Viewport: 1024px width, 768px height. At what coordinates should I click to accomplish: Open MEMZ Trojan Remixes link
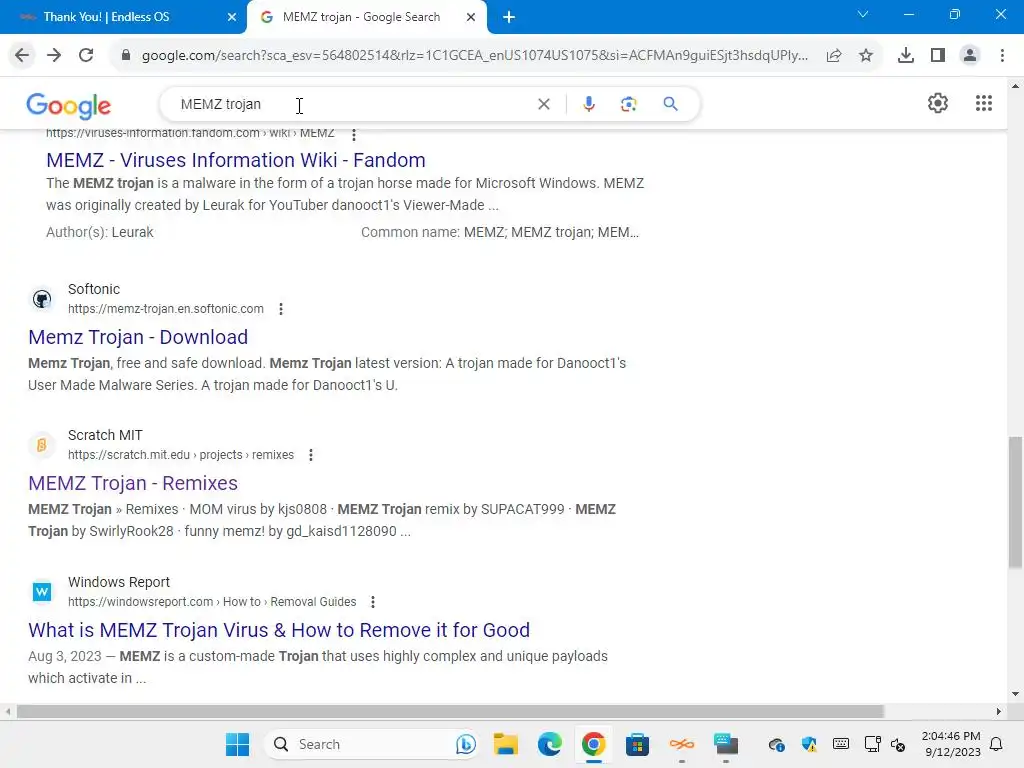click(x=133, y=483)
